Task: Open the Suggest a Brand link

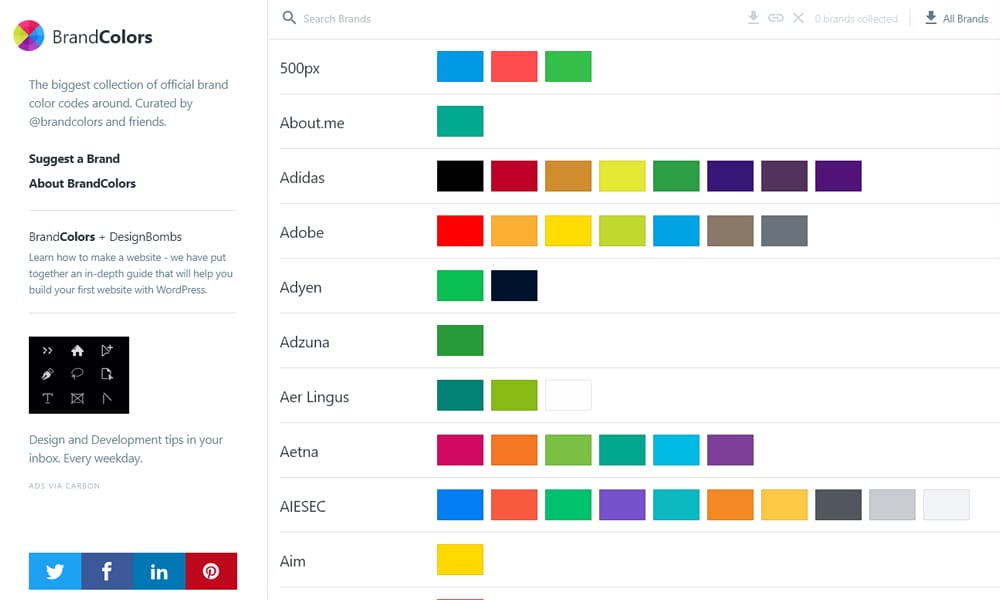Action: 74,158
